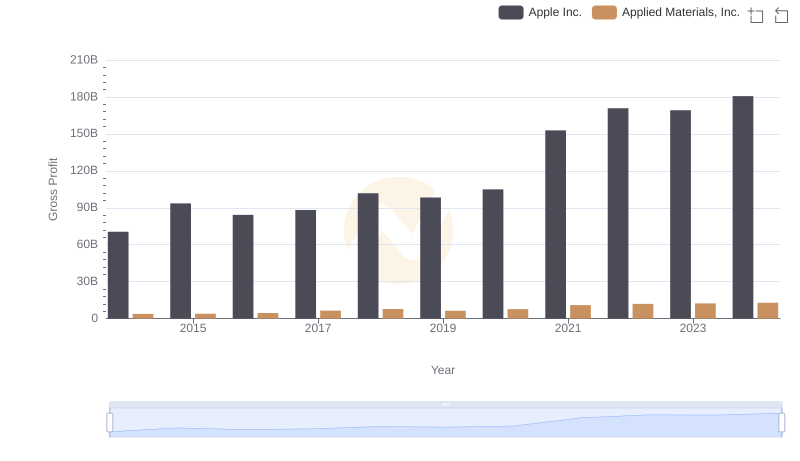800x461 pixels.
Task: Click Apple's 2024 gross profit bar
Action: (x=743, y=207)
